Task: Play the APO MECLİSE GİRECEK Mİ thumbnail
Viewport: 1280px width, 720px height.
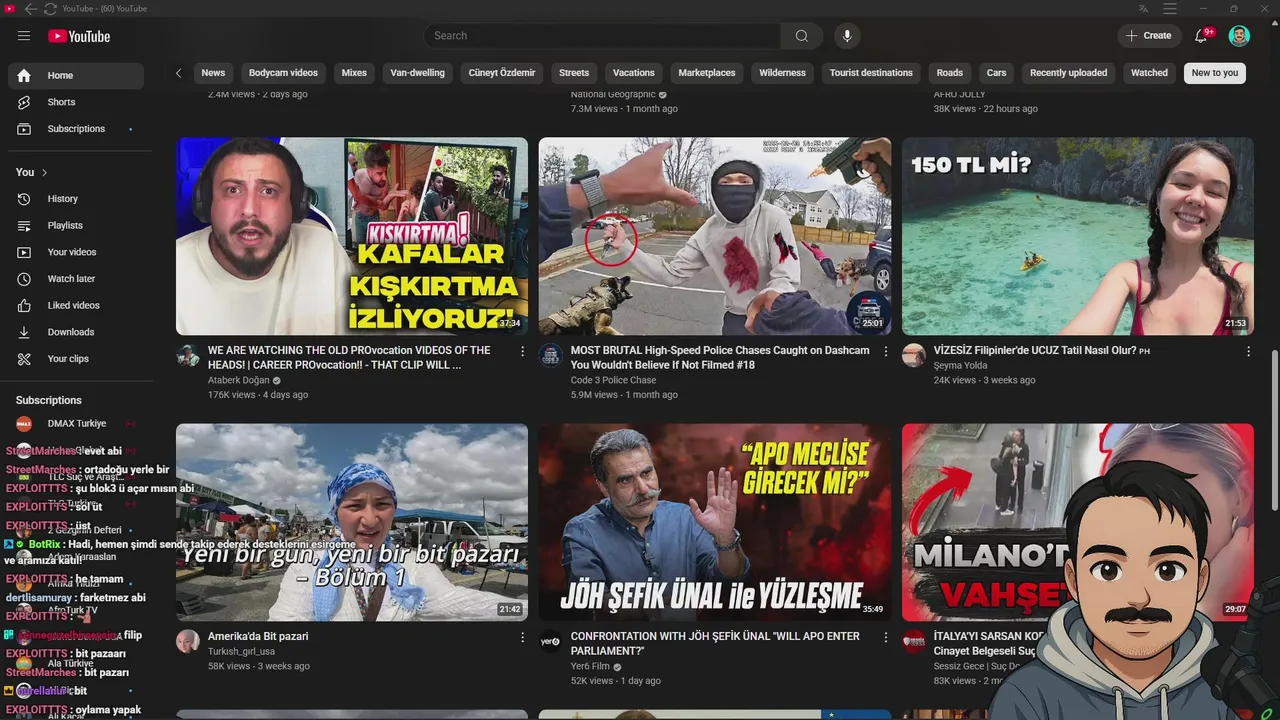Action: (715, 522)
